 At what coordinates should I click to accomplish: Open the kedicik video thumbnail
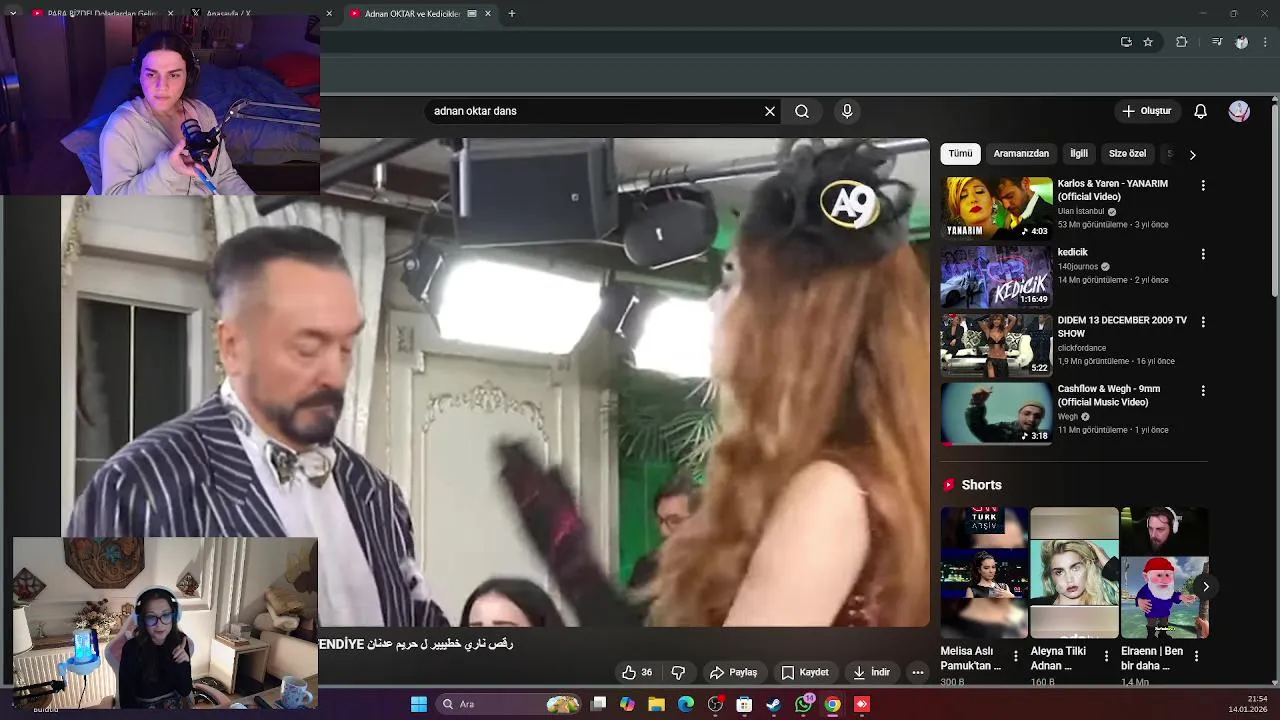(996, 277)
